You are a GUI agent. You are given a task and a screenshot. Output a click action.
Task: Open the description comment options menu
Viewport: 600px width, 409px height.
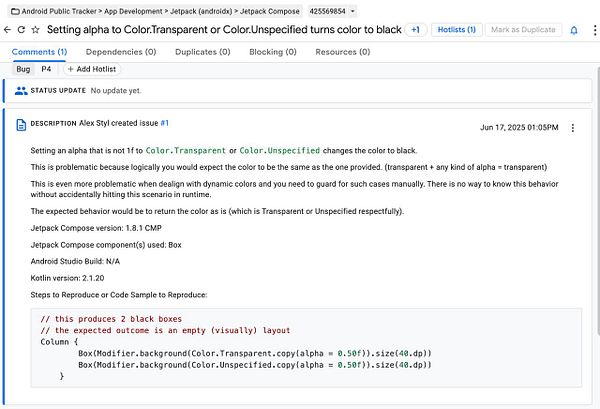tap(573, 128)
